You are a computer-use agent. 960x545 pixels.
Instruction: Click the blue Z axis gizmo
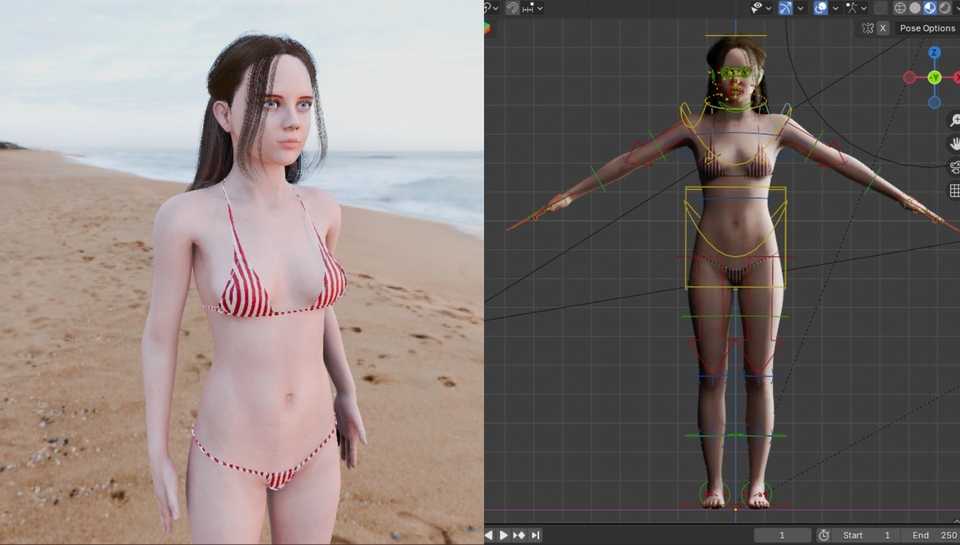pos(934,53)
